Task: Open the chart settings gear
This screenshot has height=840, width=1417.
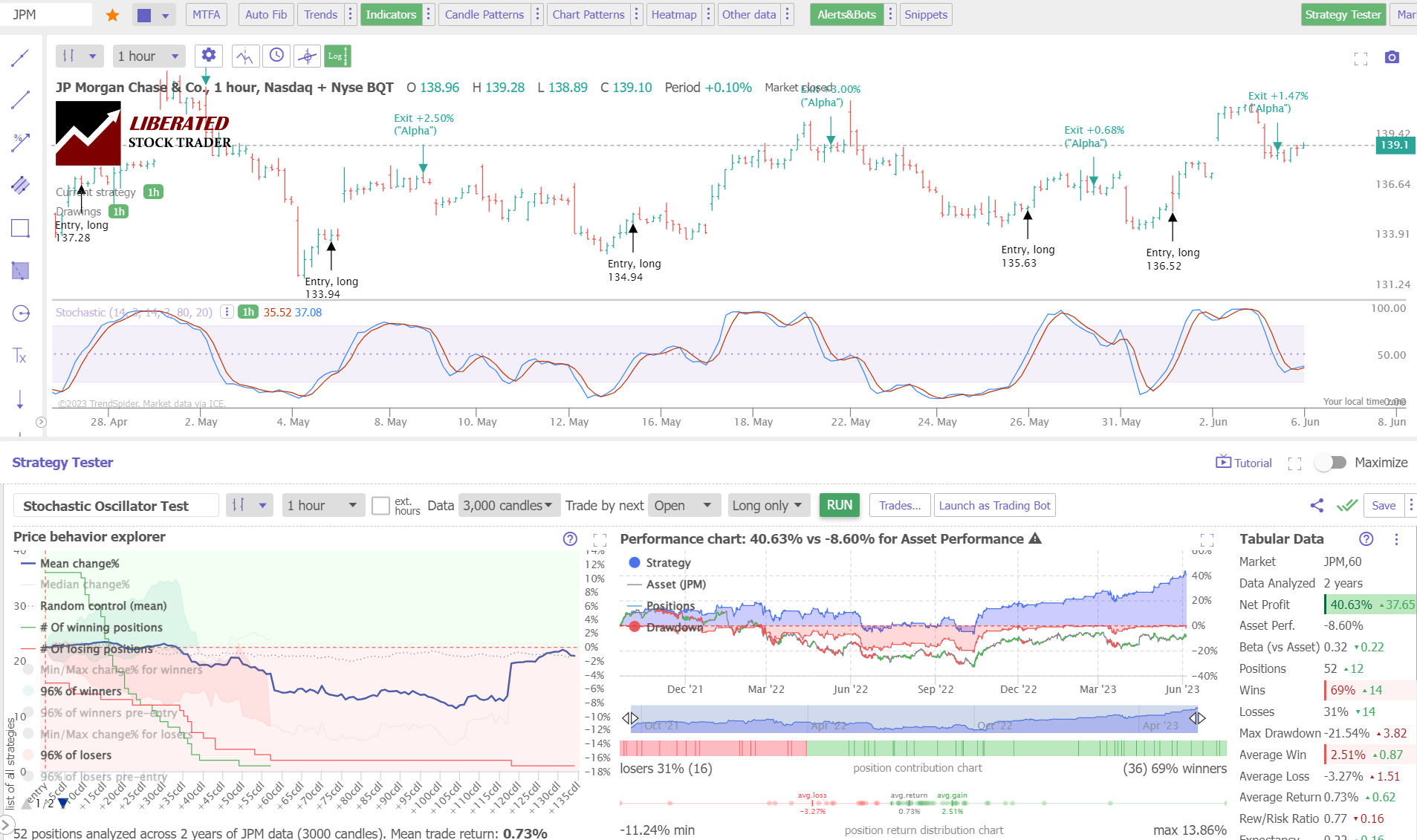Action: click(x=208, y=55)
